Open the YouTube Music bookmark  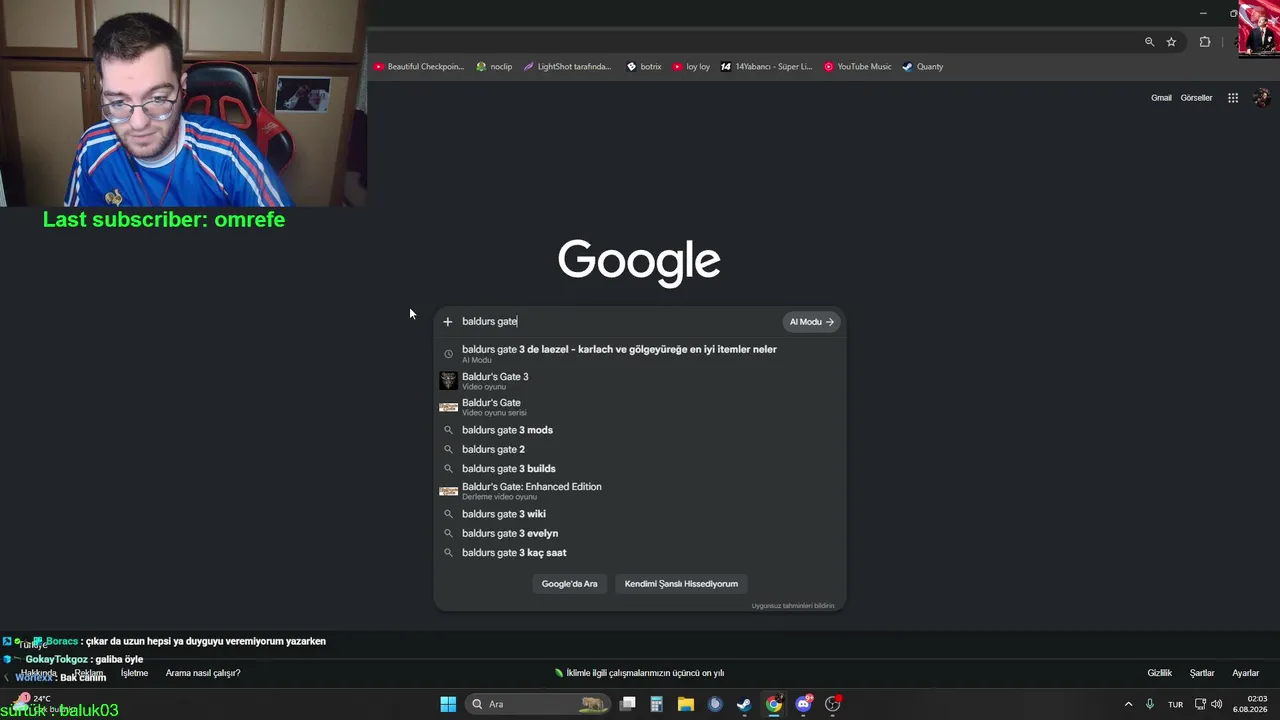(x=858, y=67)
